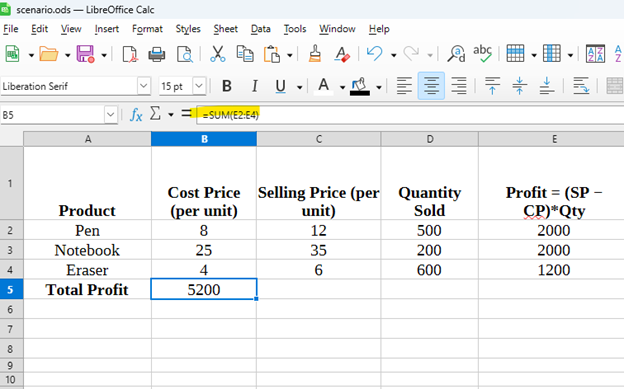Open the font color dropdown arrow
The image size is (624, 389).
tap(342, 87)
